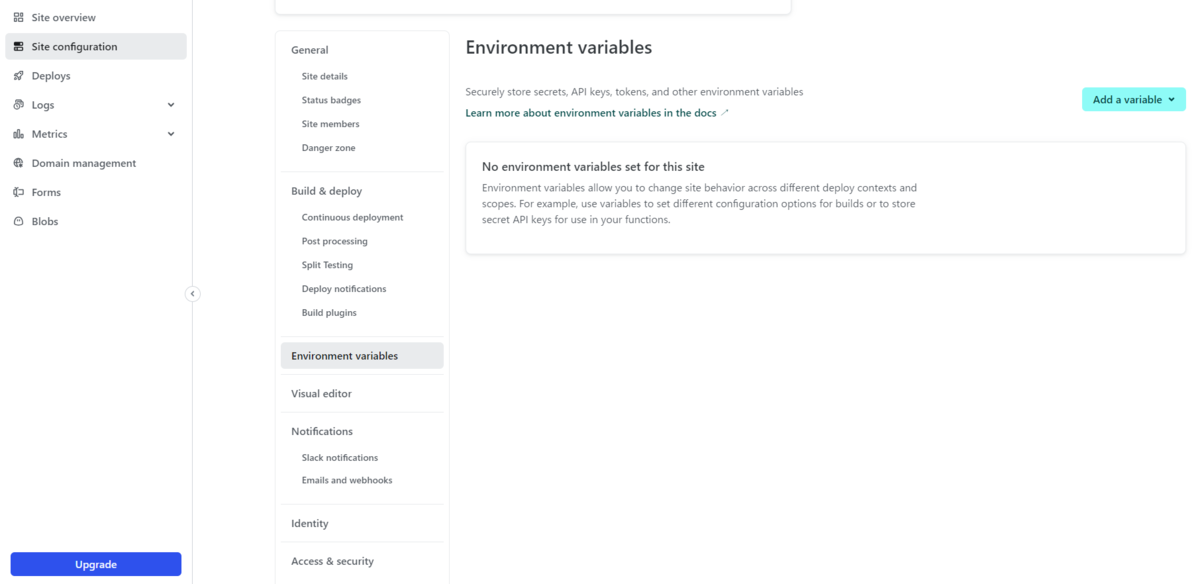1200x584 pixels.
Task: Click the Site configuration icon
Action: tap(18, 46)
